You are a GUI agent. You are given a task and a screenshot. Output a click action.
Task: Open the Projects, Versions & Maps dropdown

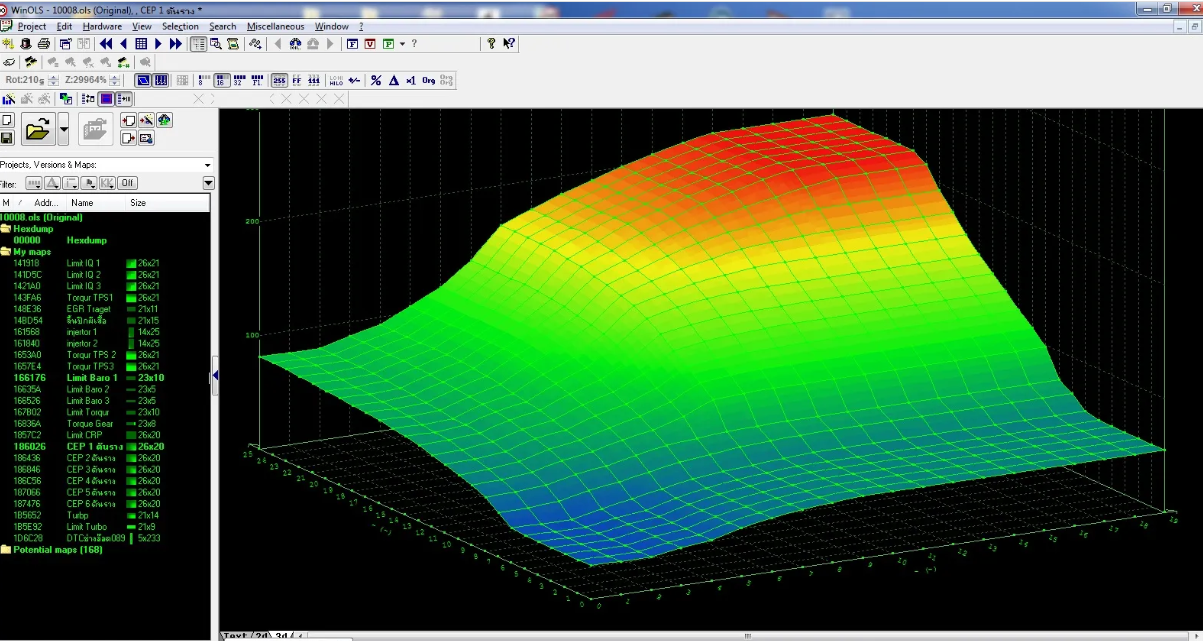pyautogui.click(x=206, y=164)
